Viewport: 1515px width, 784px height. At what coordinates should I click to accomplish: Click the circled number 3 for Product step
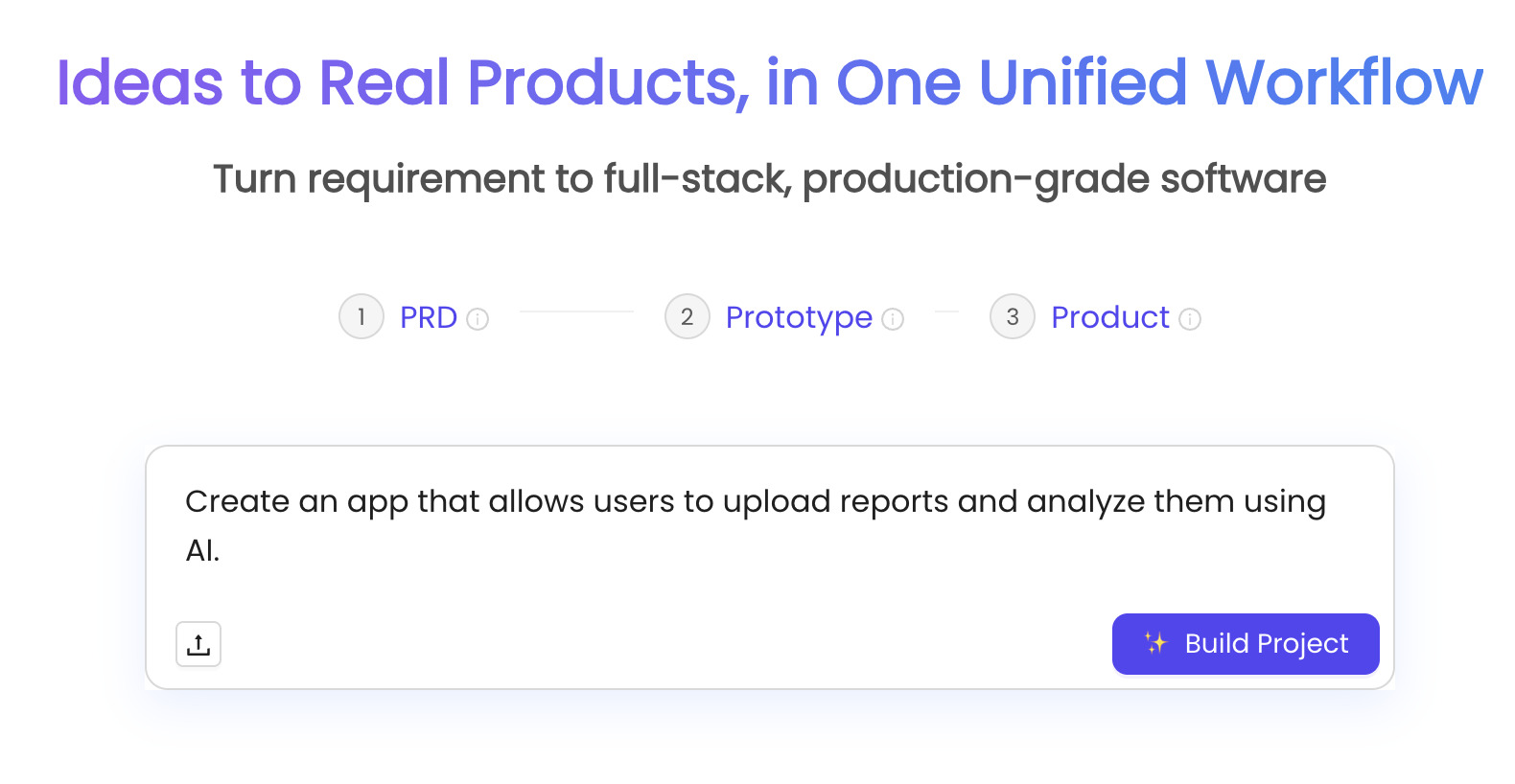pyautogui.click(x=1013, y=316)
